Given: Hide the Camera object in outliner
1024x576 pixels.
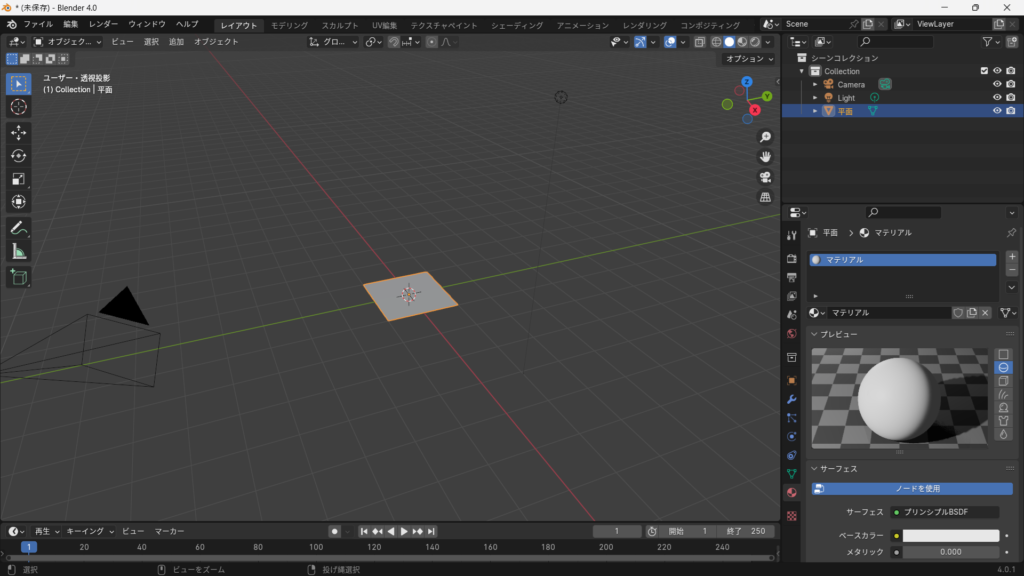Looking at the screenshot, I should coord(997,84).
